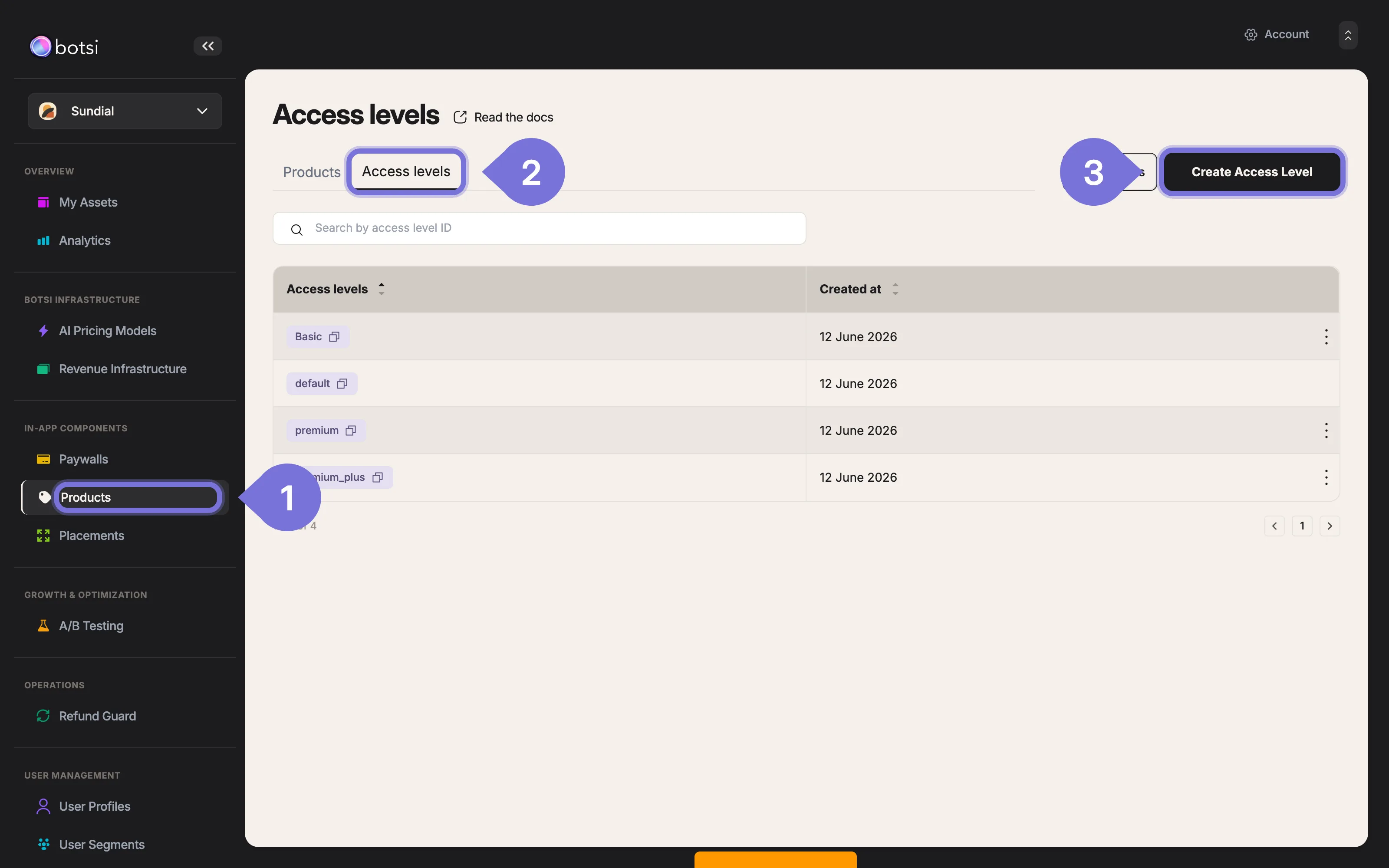Open A/B Testing
This screenshot has height=868, width=1389.
tap(91, 626)
